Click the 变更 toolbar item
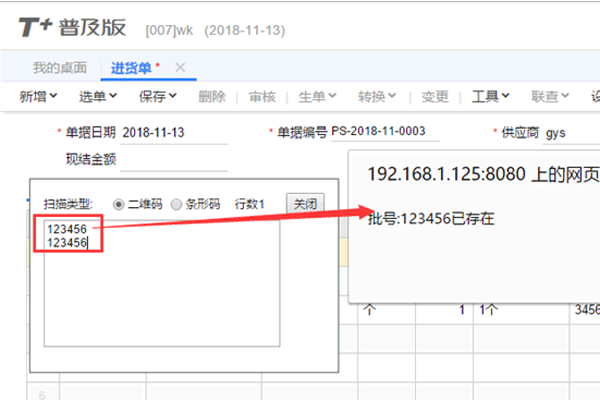The width and height of the screenshot is (600, 400). (435, 97)
